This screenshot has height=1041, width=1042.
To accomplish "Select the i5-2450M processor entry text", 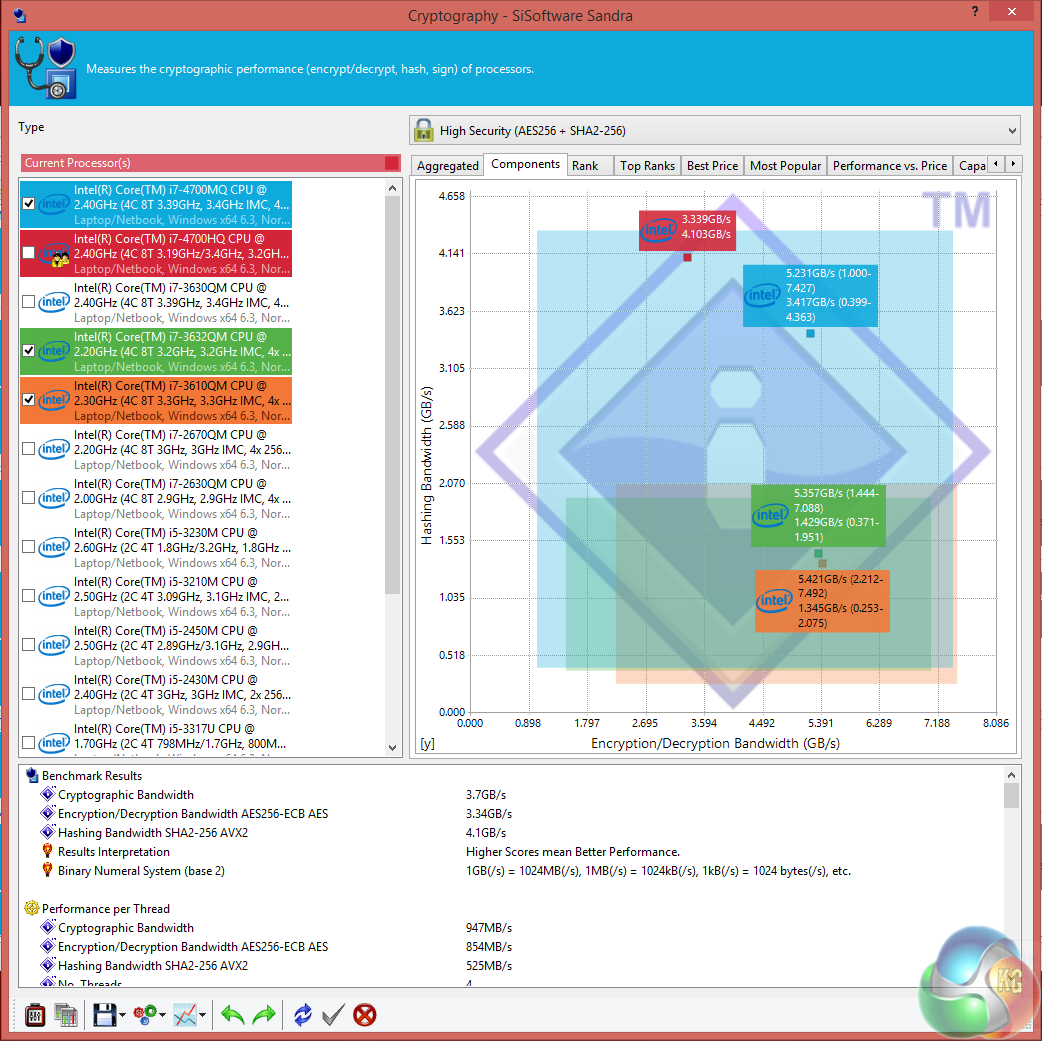I will (x=181, y=645).
